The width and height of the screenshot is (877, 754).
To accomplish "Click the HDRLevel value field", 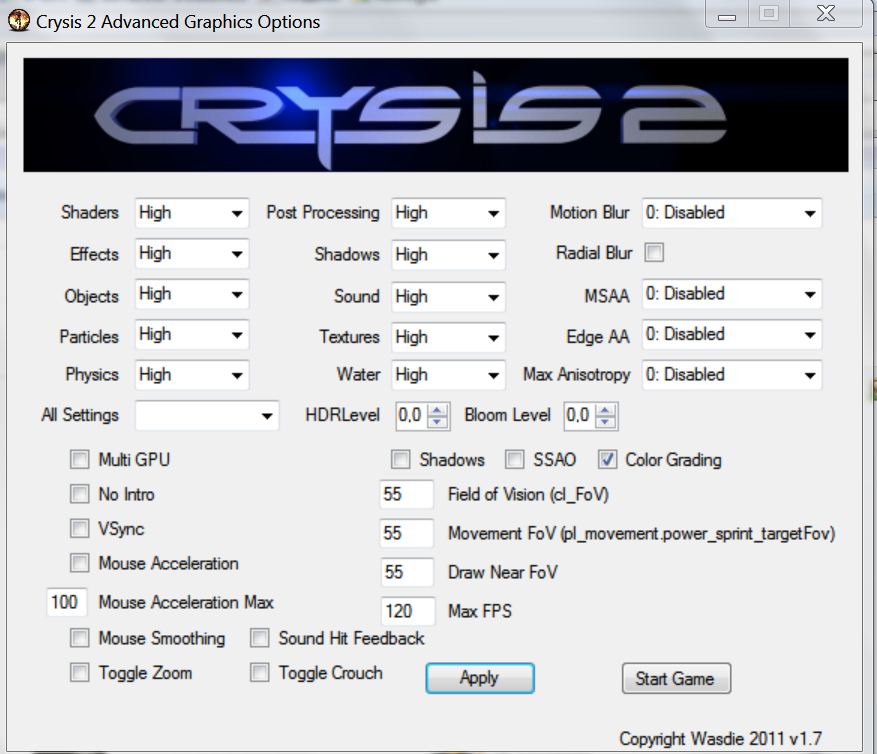I will [411, 416].
